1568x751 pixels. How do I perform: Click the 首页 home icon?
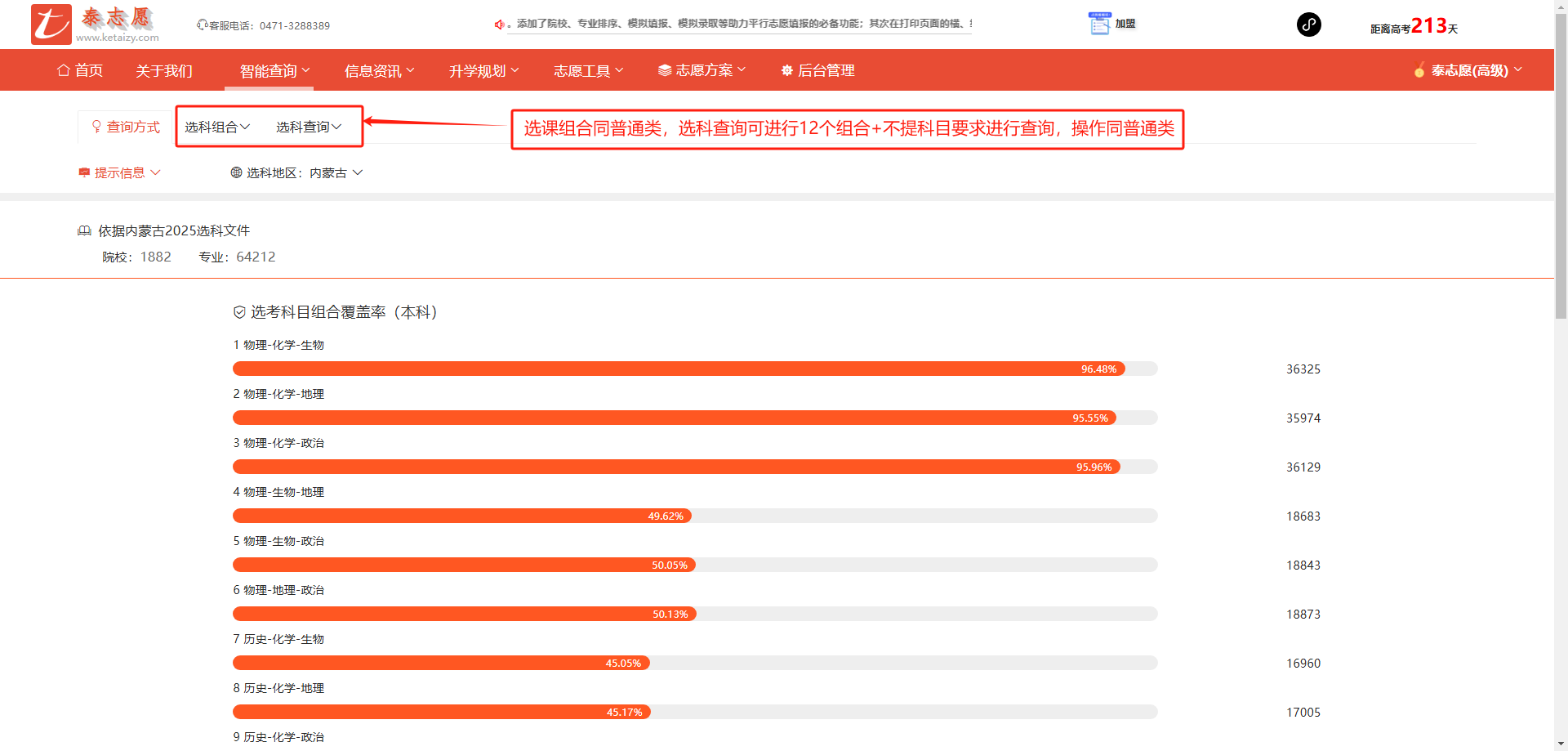(63, 70)
